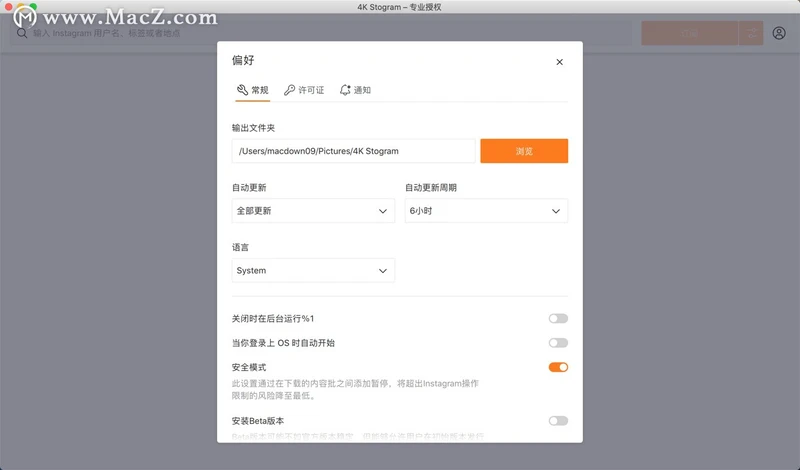Enable the 安装Beta版本 switch
The image size is (800, 470).
pyautogui.click(x=558, y=421)
